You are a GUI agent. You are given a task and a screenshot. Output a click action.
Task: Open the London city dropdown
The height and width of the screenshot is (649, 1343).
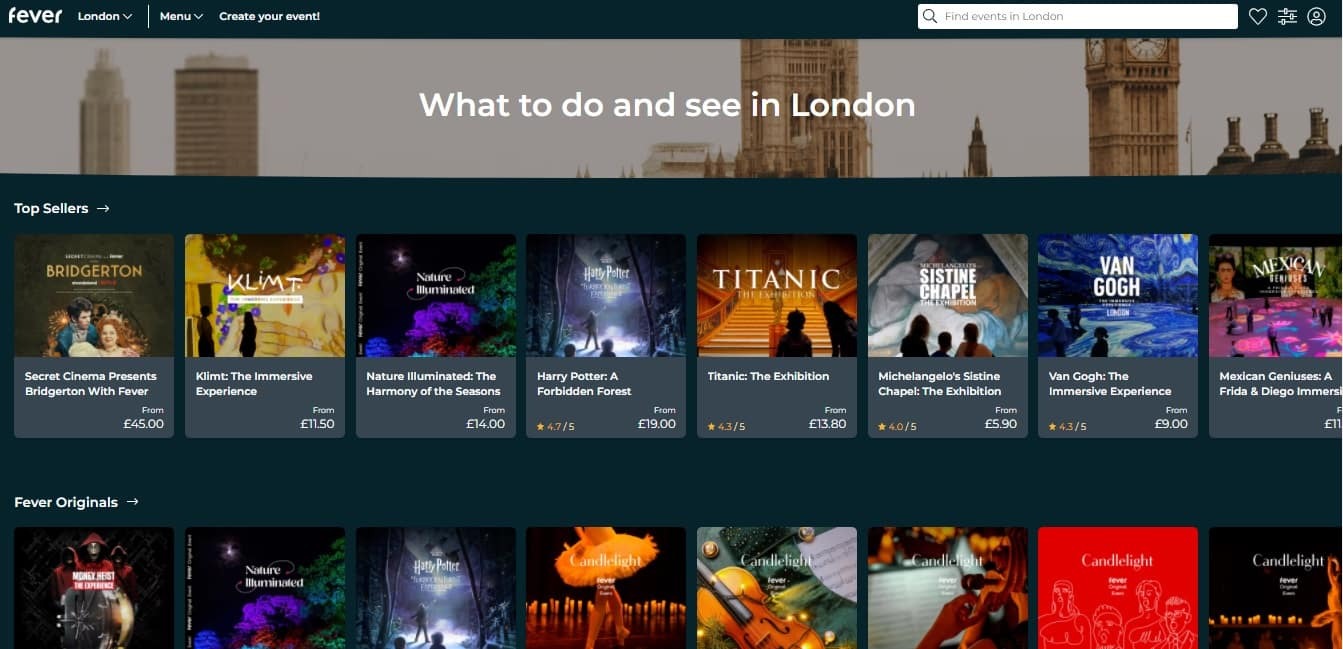tap(105, 16)
